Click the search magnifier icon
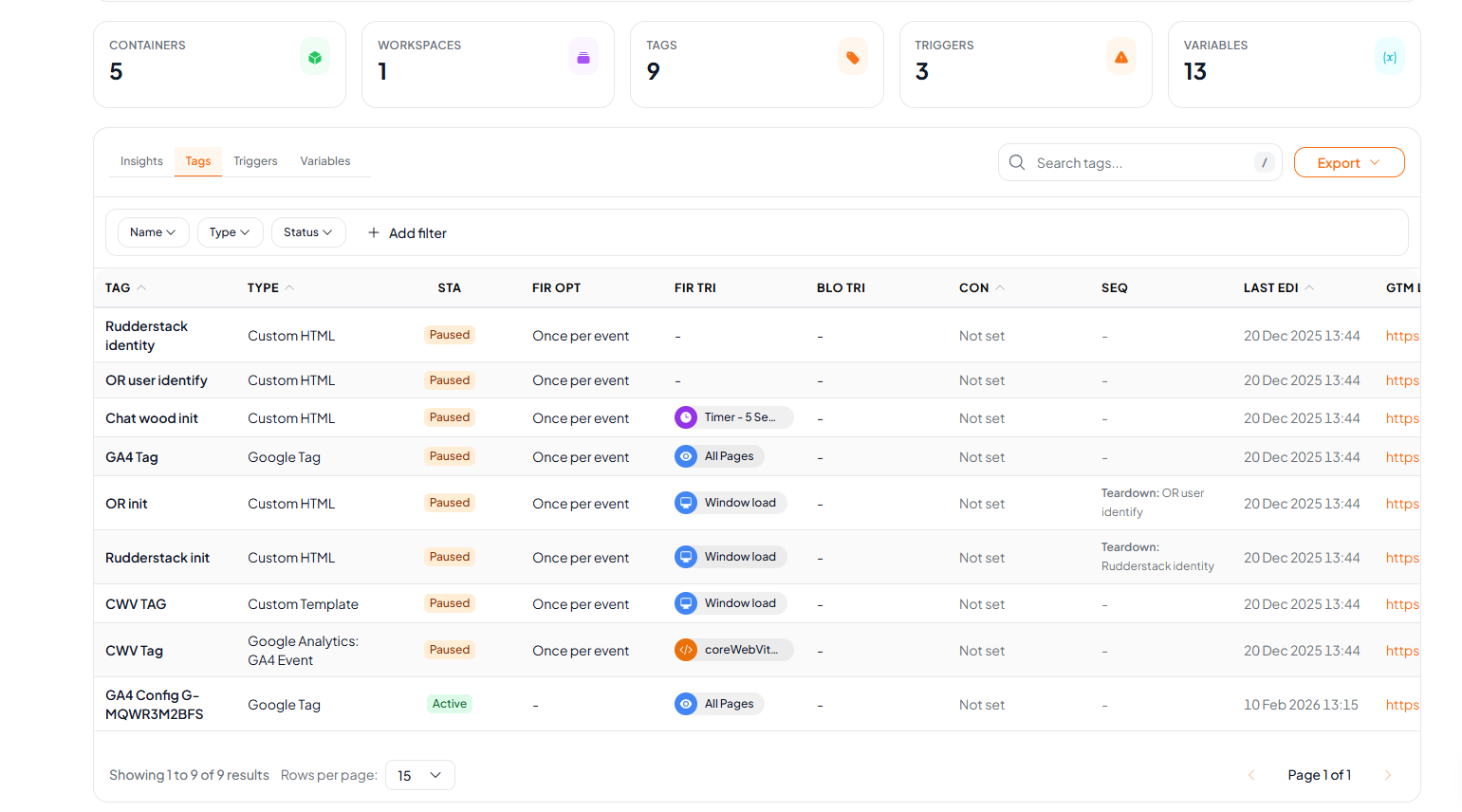Image resolution: width=1462 pixels, height=812 pixels. pyautogui.click(x=1017, y=162)
